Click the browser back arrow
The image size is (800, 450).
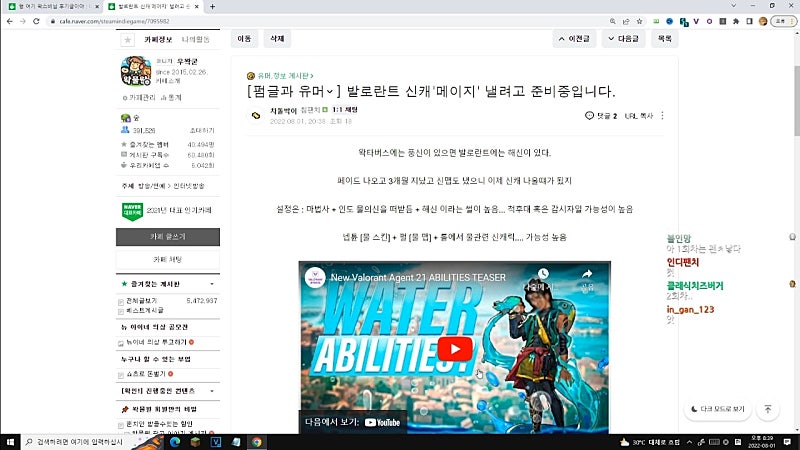10,21
